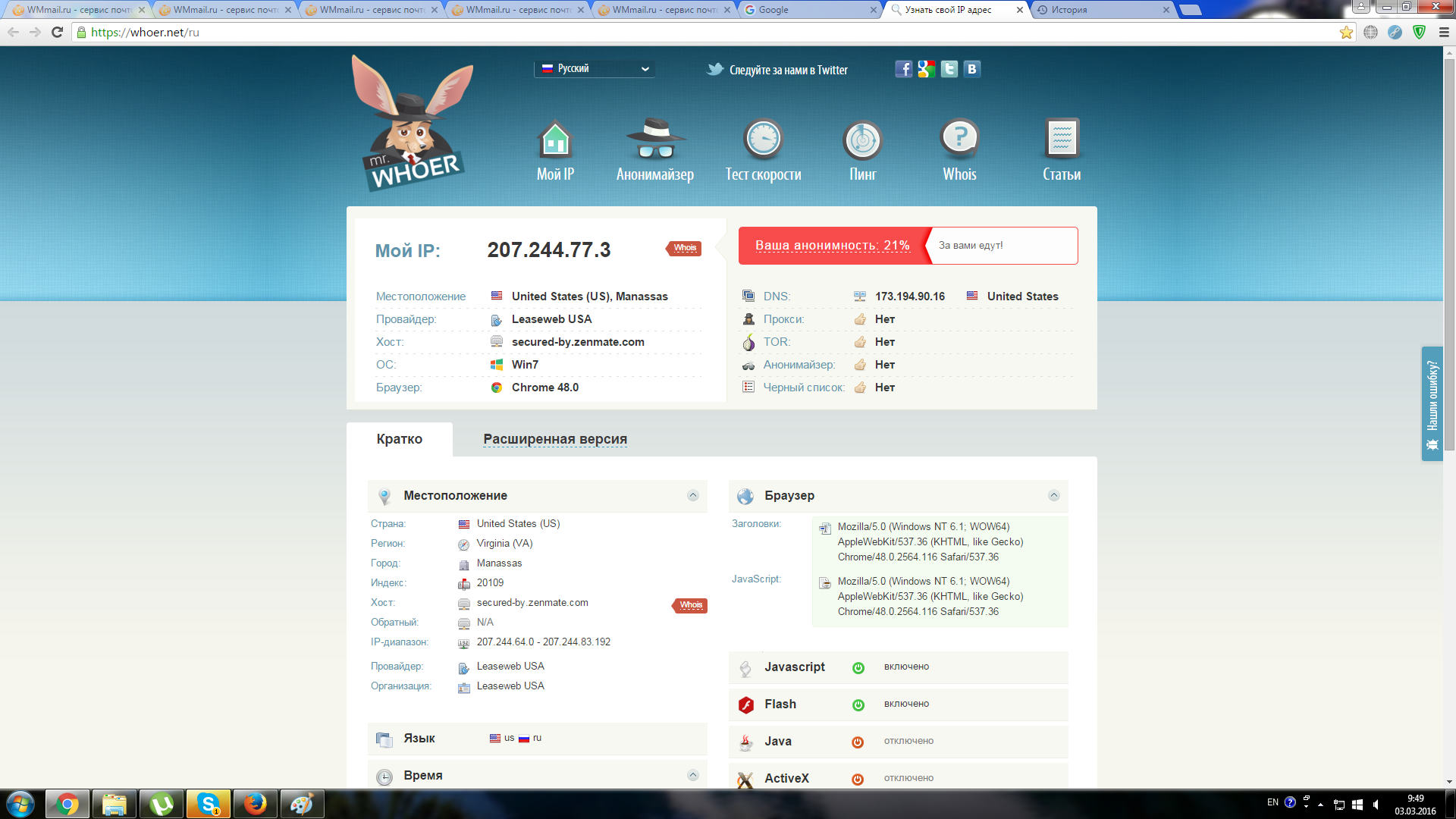Viewport: 1456px width, 819px height.
Task: Click the IP range 207.244.64.0 - 207.244.83.192
Action: pyautogui.click(x=543, y=642)
